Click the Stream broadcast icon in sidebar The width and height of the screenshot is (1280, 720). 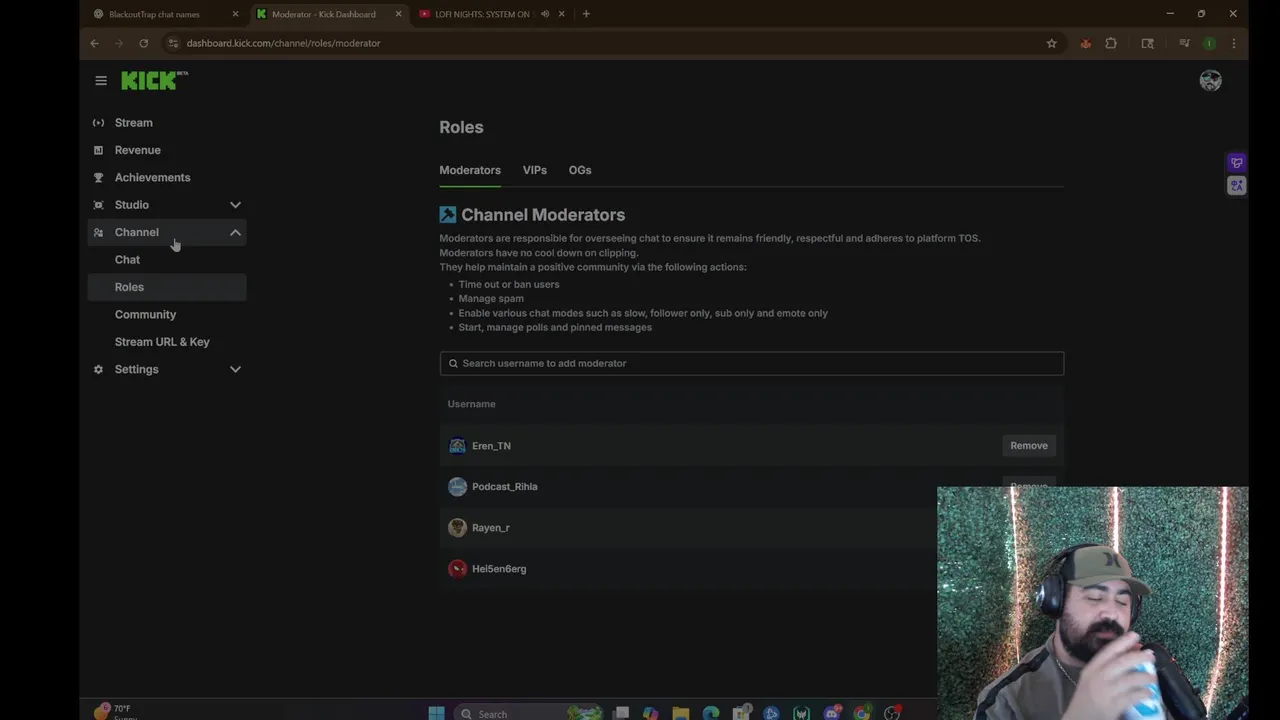[98, 123]
